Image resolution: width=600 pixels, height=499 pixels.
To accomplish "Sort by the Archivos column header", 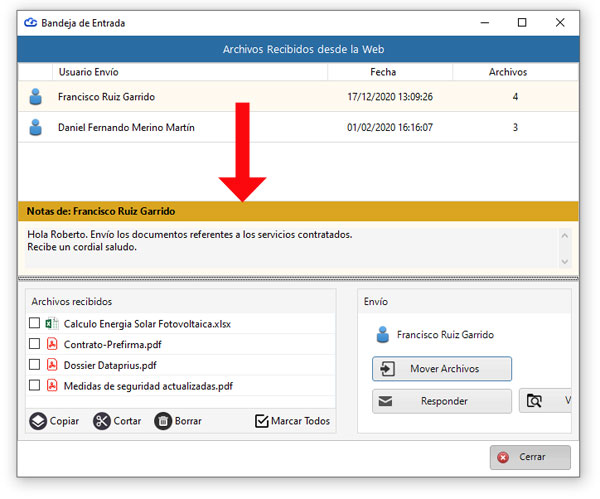I will click(515, 72).
